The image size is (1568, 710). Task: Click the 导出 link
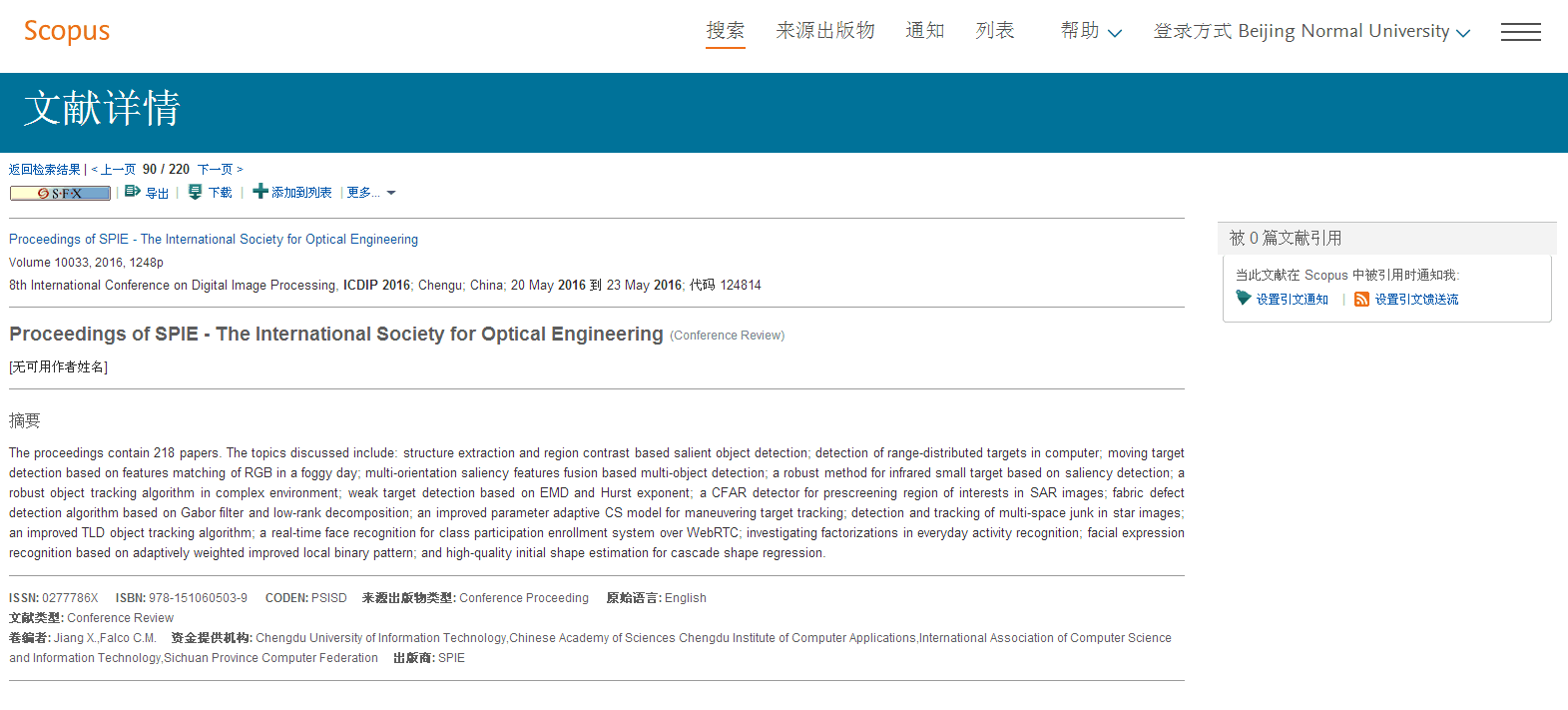coord(158,193)
